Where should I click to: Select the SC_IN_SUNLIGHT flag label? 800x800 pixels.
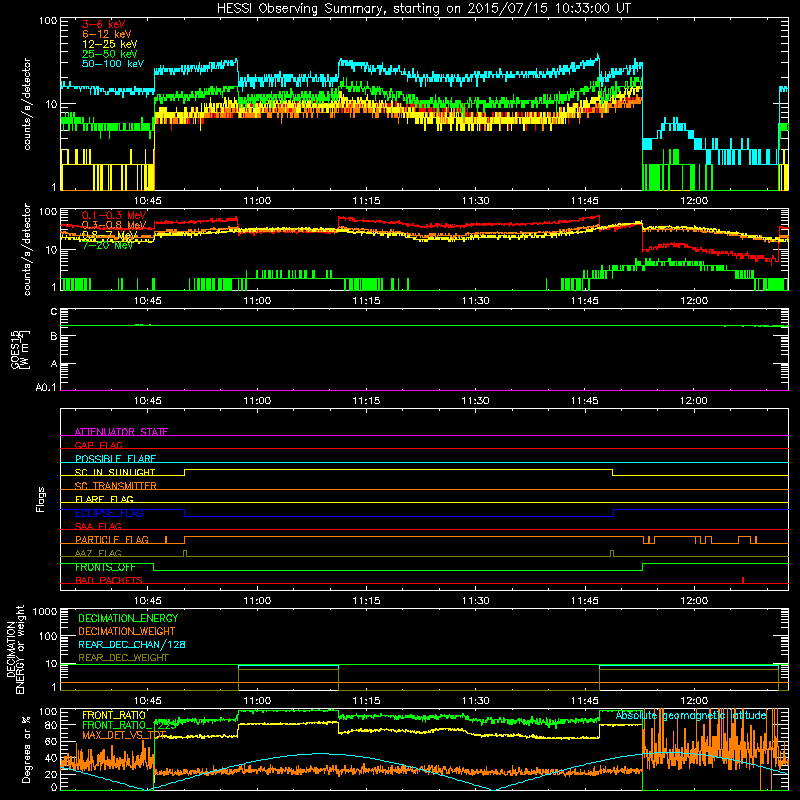click(115, 472)
